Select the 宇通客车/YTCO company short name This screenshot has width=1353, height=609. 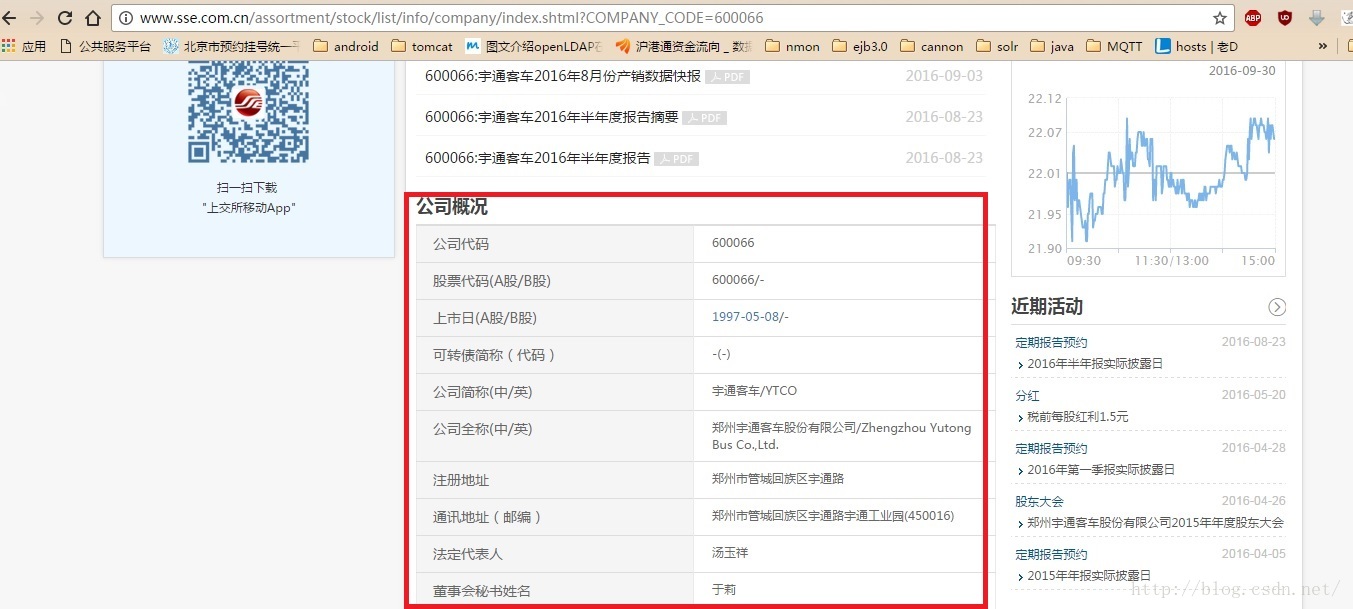[754, 391]
